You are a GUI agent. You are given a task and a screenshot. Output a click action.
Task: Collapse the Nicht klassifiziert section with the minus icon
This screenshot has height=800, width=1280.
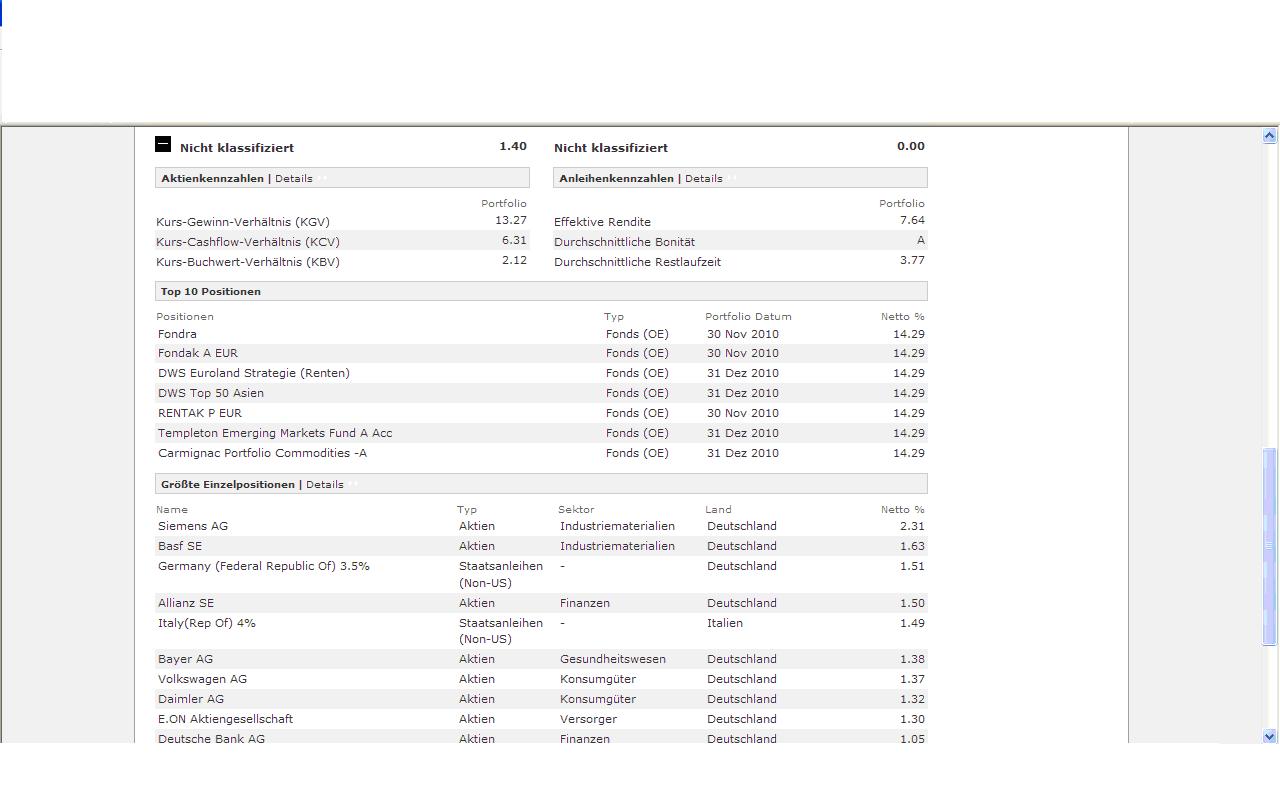click(163, 144)
